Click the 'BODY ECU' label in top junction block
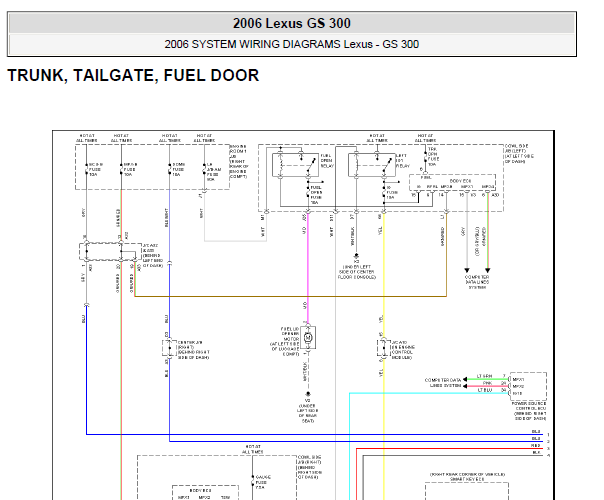 point(460,181)
